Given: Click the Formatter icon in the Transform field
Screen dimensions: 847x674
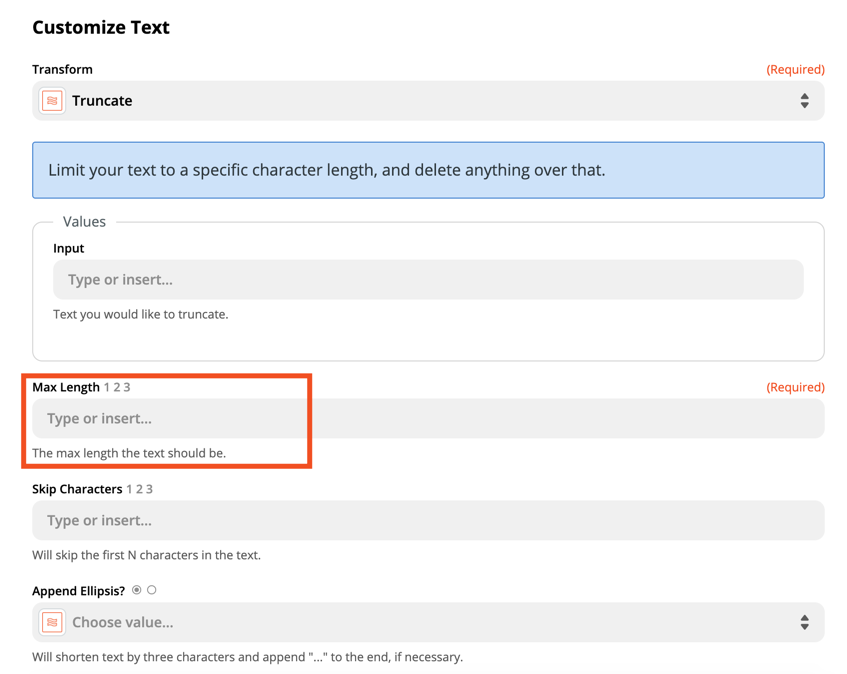Looking at the screenshot, I should pos(52,101).
